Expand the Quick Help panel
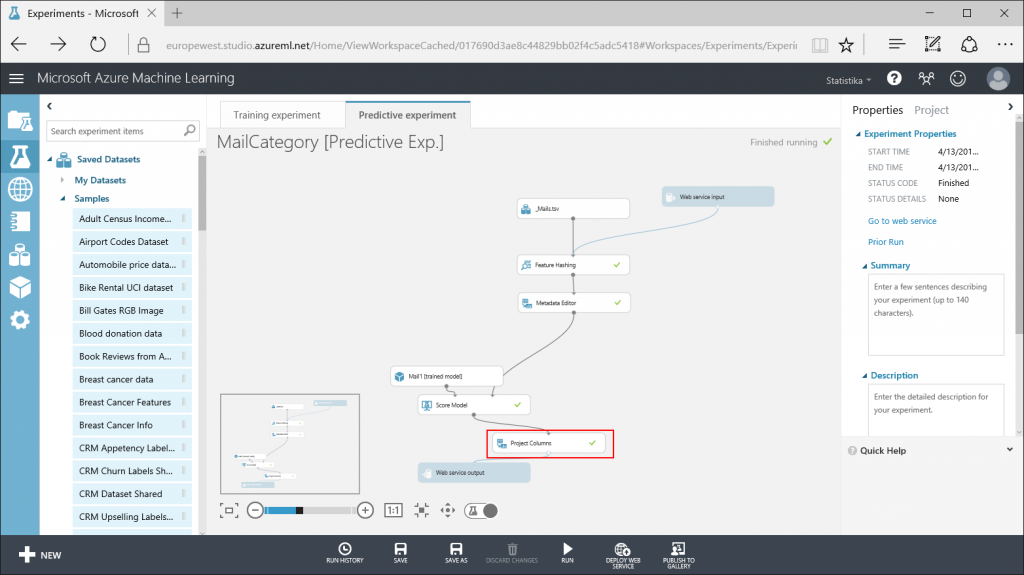1024x575 pixels. coord(1010,450)
